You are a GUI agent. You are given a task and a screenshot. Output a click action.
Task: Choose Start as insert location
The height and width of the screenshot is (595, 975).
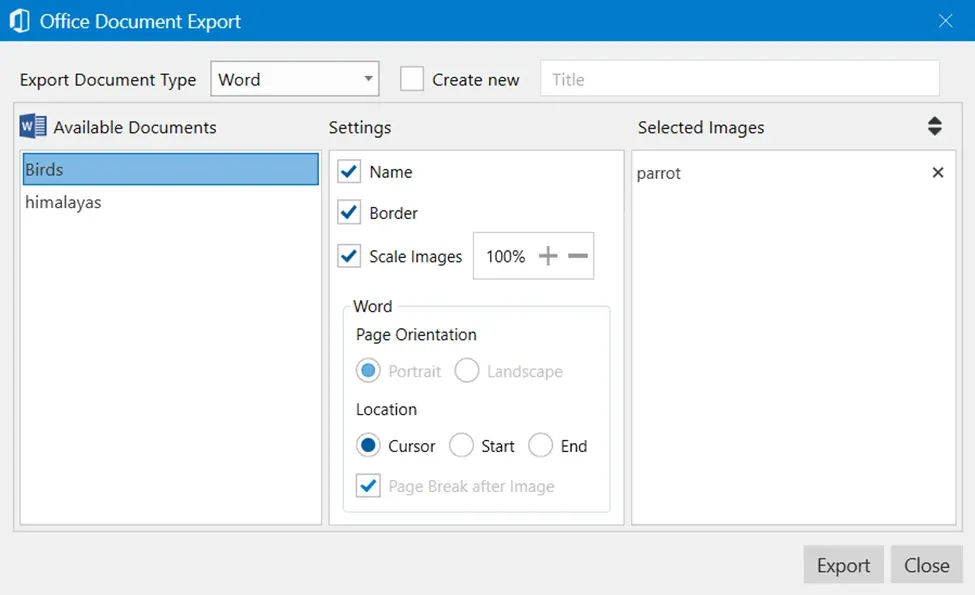coord(461,446)
